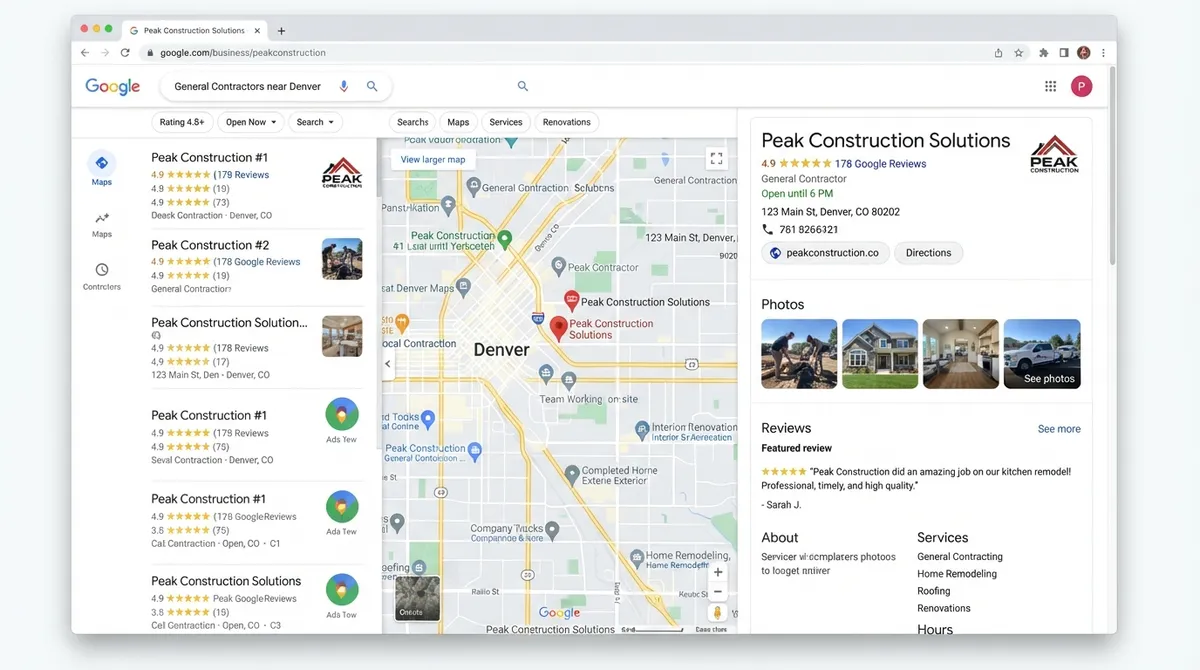Click the phone icon beside 761 8266321
Image resolution: width=1200 pixels, height=670 pixels.
point(768,229)
